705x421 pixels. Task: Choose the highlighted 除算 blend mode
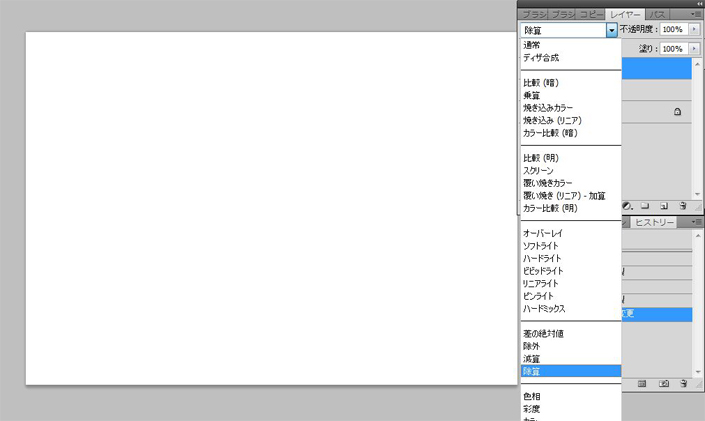click(x=571, y=371)
